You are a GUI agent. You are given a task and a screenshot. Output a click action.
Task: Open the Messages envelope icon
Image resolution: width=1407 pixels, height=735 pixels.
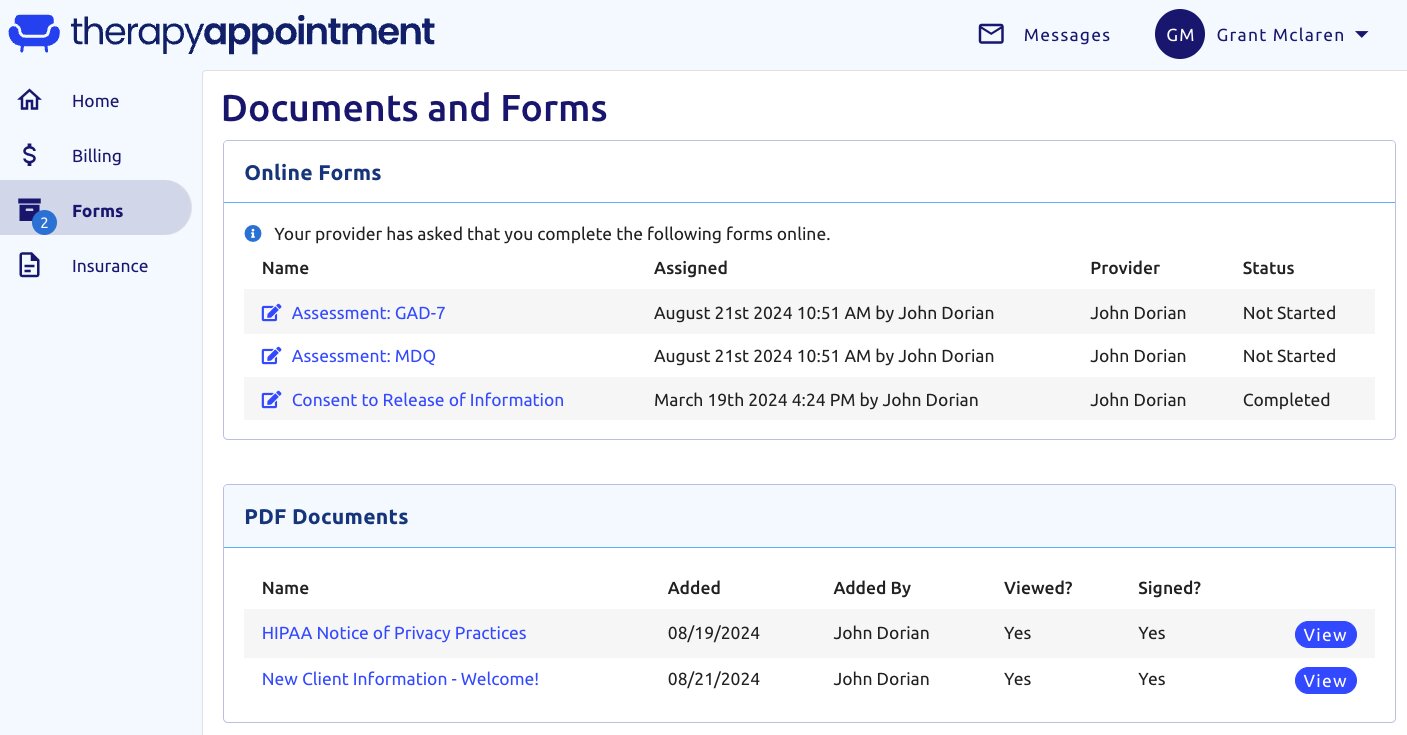pos(990,35)
